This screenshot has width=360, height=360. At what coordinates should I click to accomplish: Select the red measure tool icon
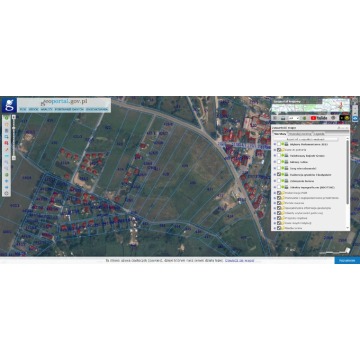7,149
